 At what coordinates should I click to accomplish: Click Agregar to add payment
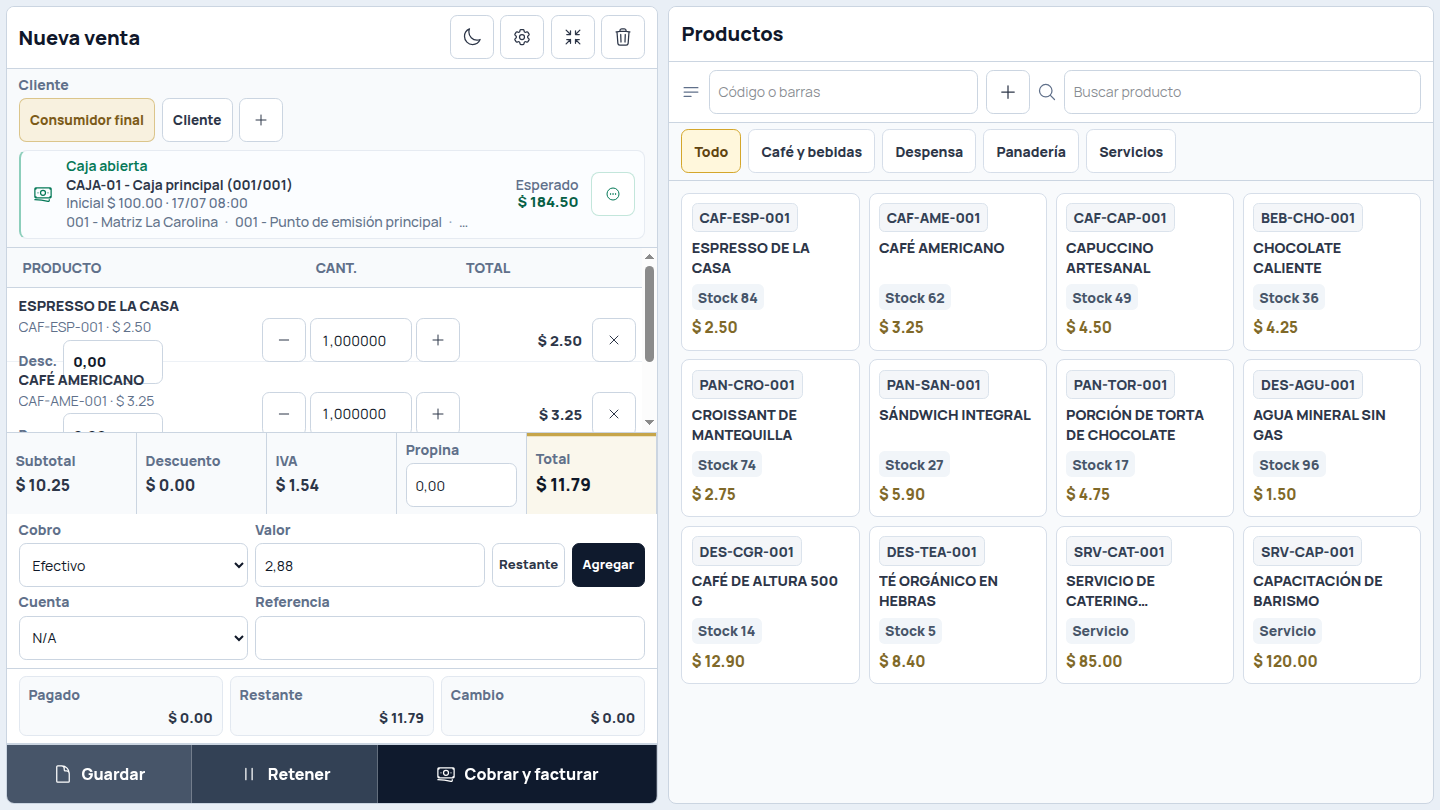(608, 565)
